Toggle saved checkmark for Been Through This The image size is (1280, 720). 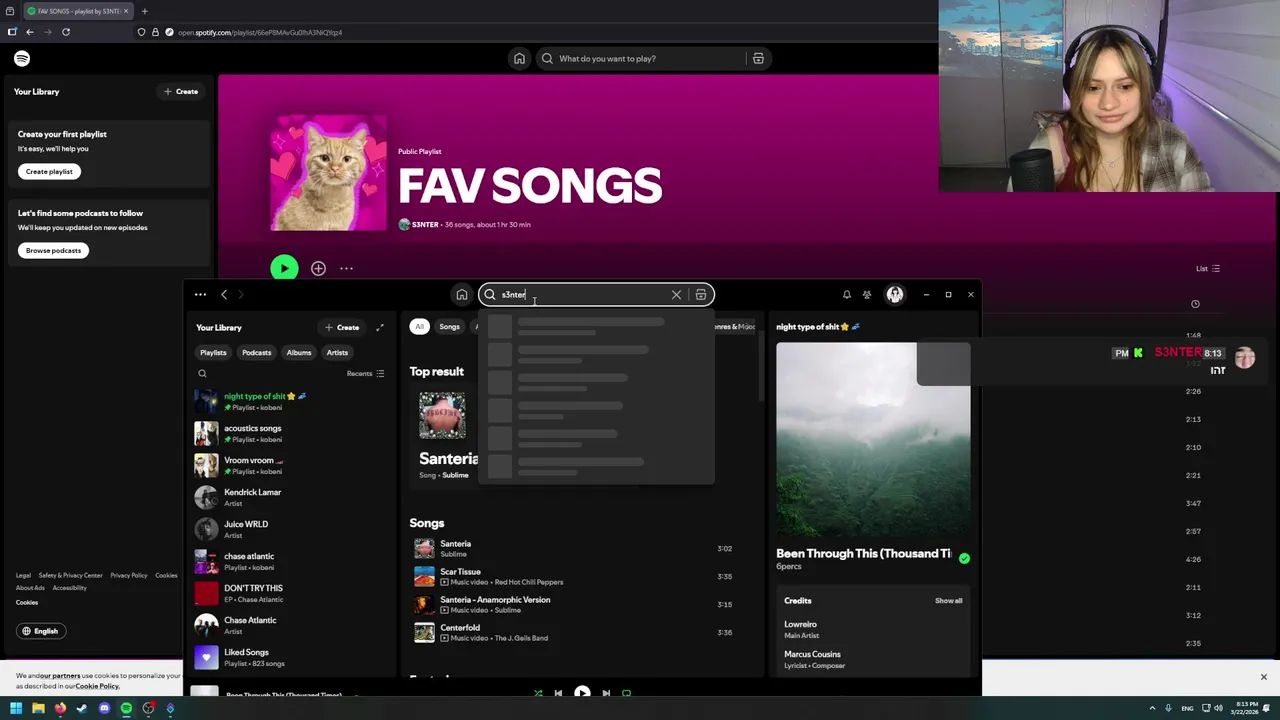tap(964, 558)
